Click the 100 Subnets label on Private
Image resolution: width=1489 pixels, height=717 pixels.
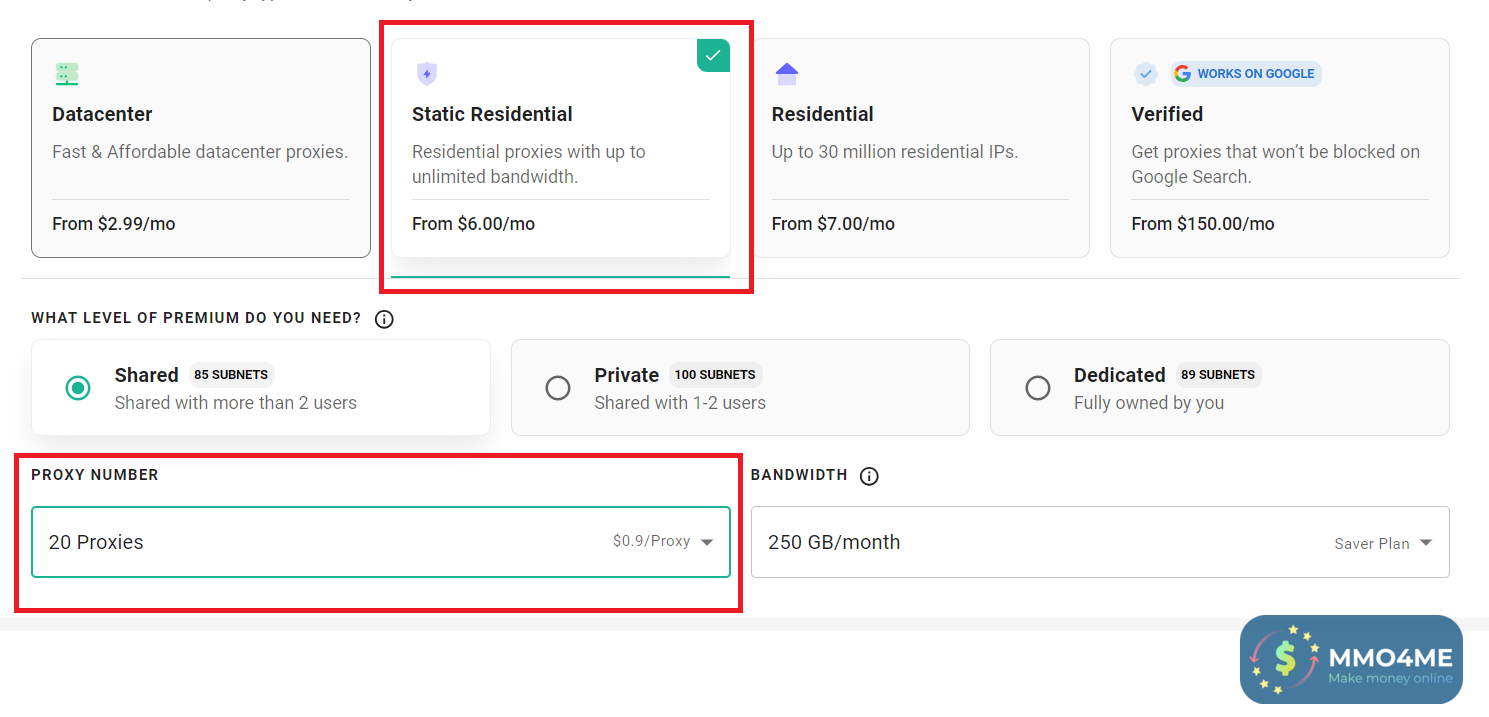coord(715,375)
